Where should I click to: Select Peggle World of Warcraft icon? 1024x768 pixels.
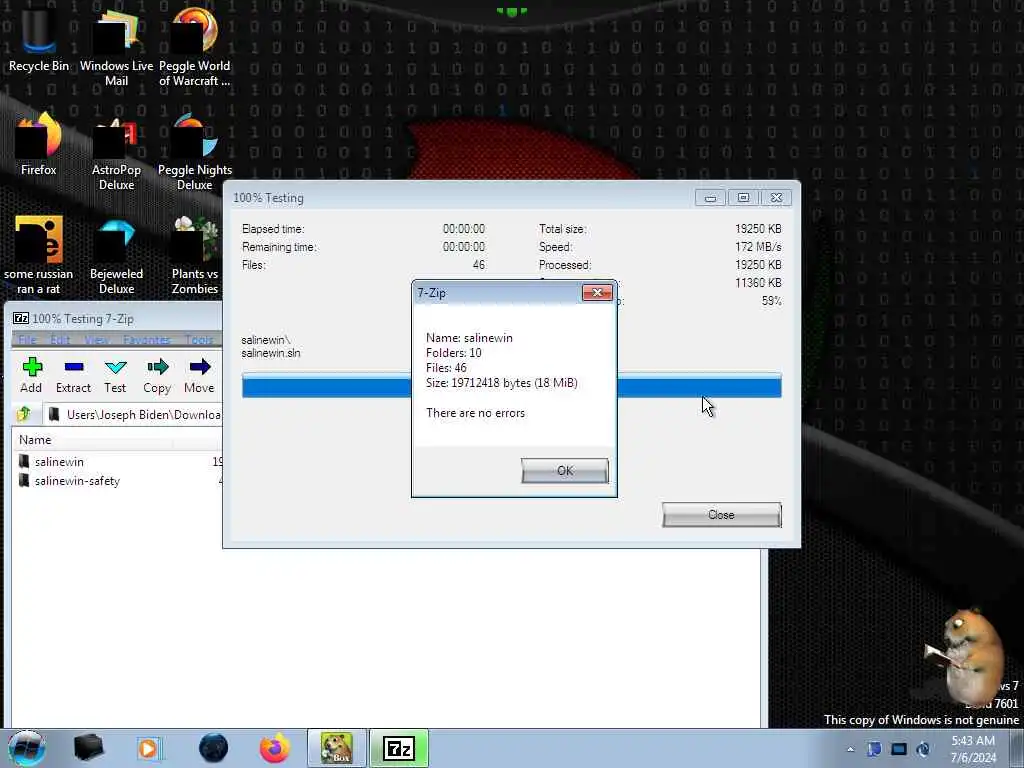click(x=195, y=46)
